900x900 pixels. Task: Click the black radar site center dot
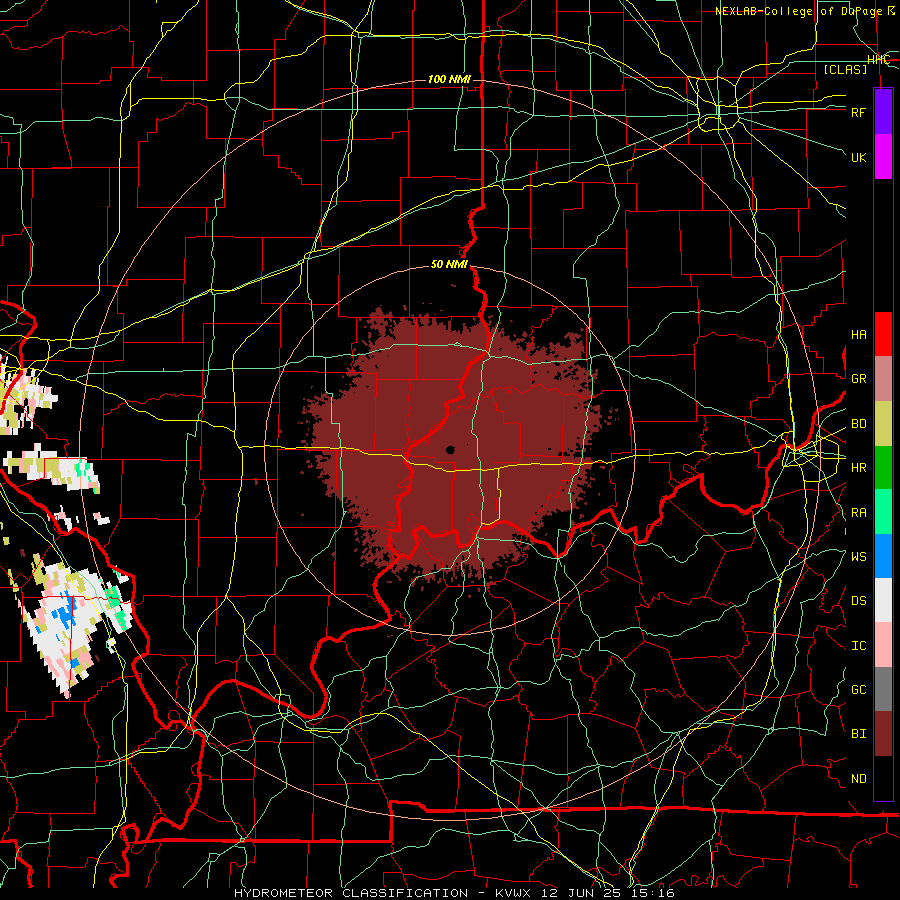(451, 450)
